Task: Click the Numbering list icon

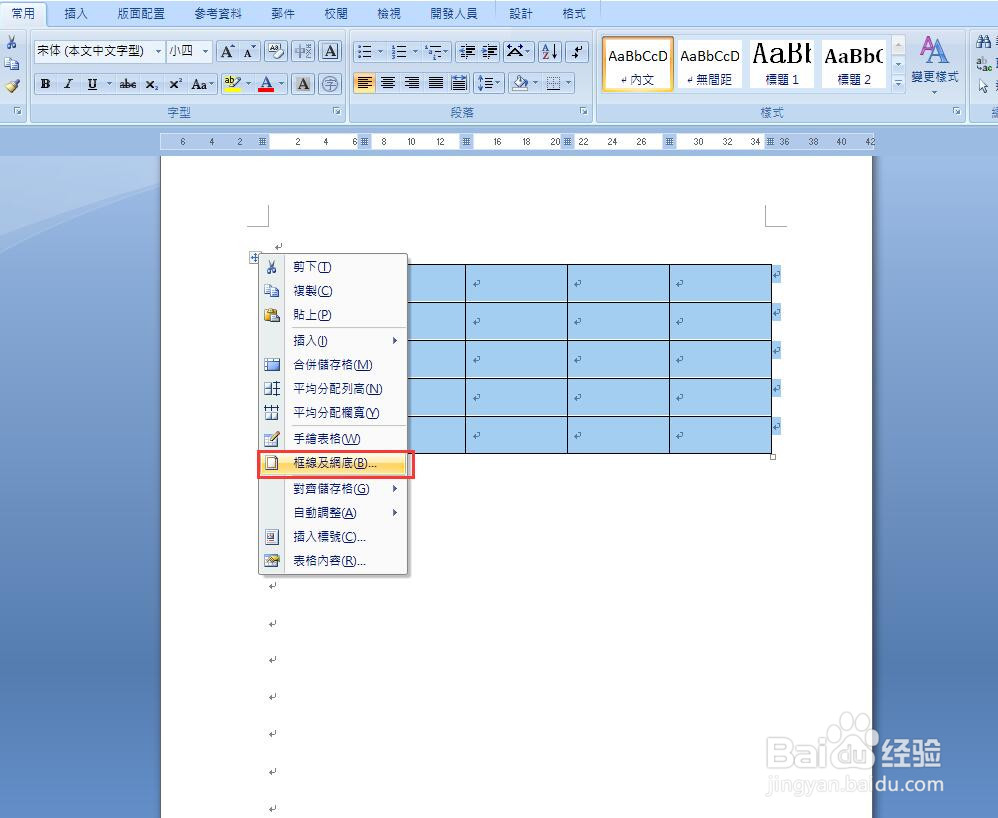Action: [399, 52]
